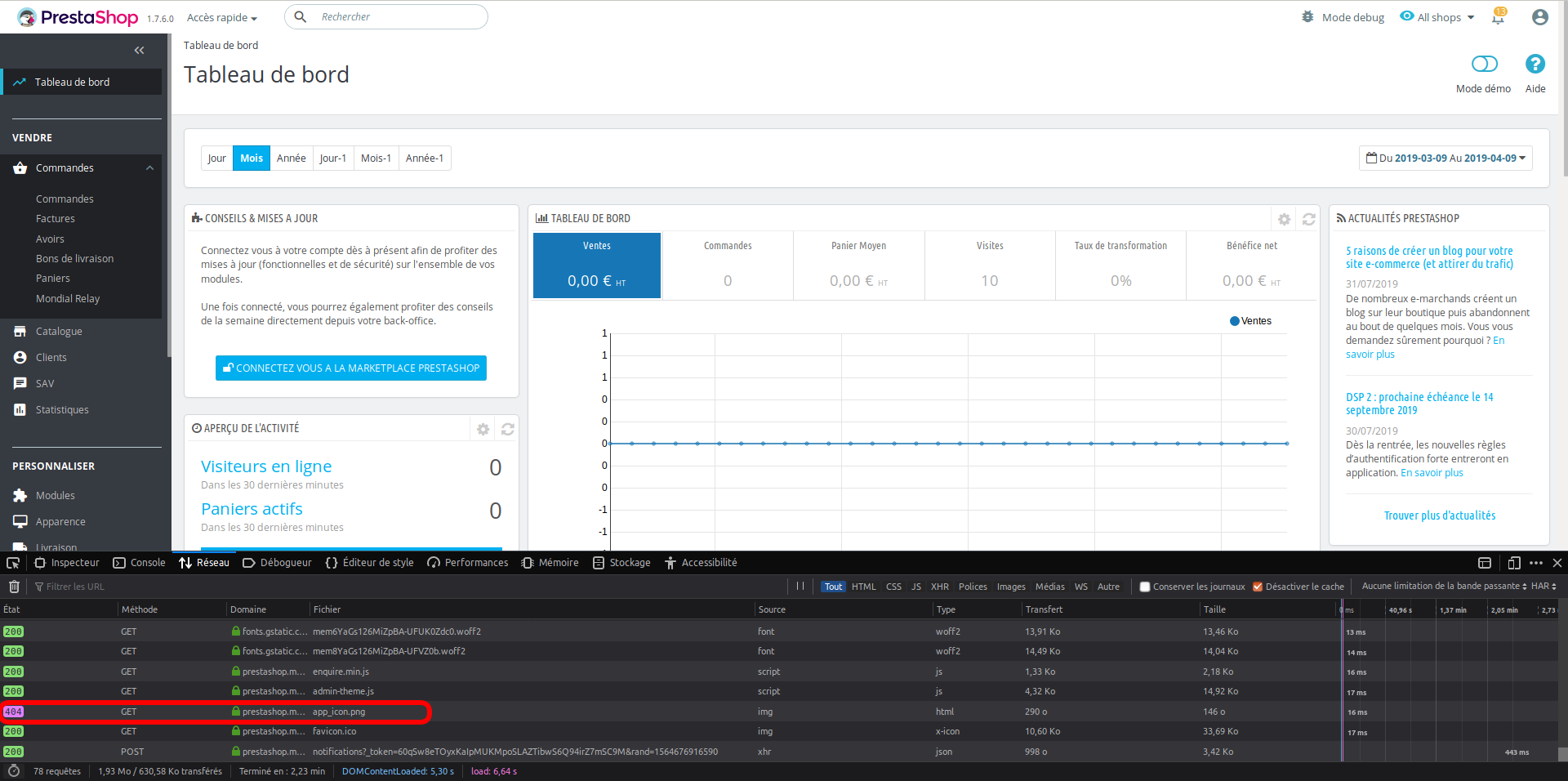Viewport: 1568px width, 781px height.
Task: Uncheck Désactiver le cache checkbox
Action: [x=1258, y=587]
